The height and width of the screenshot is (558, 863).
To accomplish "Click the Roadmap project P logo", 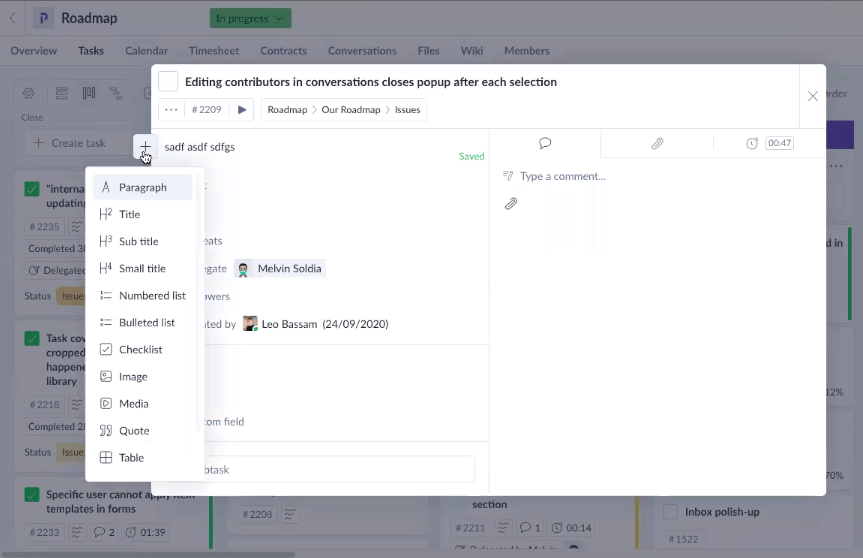I will point(43,18).
